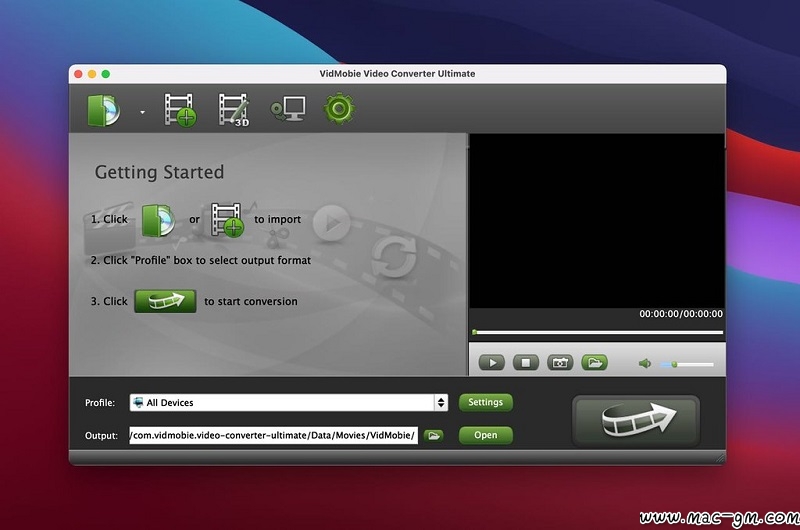Click the window title 'VidMobie Video Converter Ultimate'
This screenshot has height=530, width=800.
[x=397, y=73]
